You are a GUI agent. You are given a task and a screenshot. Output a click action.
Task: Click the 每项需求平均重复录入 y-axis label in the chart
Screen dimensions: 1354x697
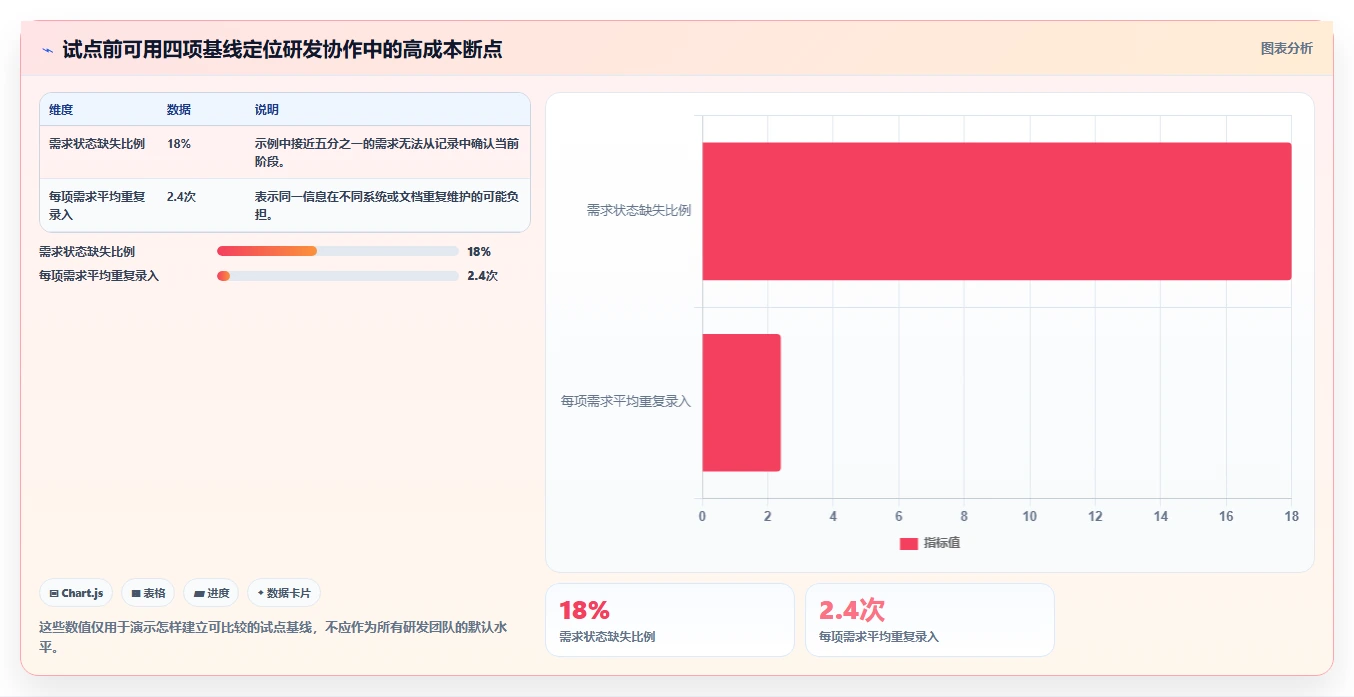pos(626,402)
